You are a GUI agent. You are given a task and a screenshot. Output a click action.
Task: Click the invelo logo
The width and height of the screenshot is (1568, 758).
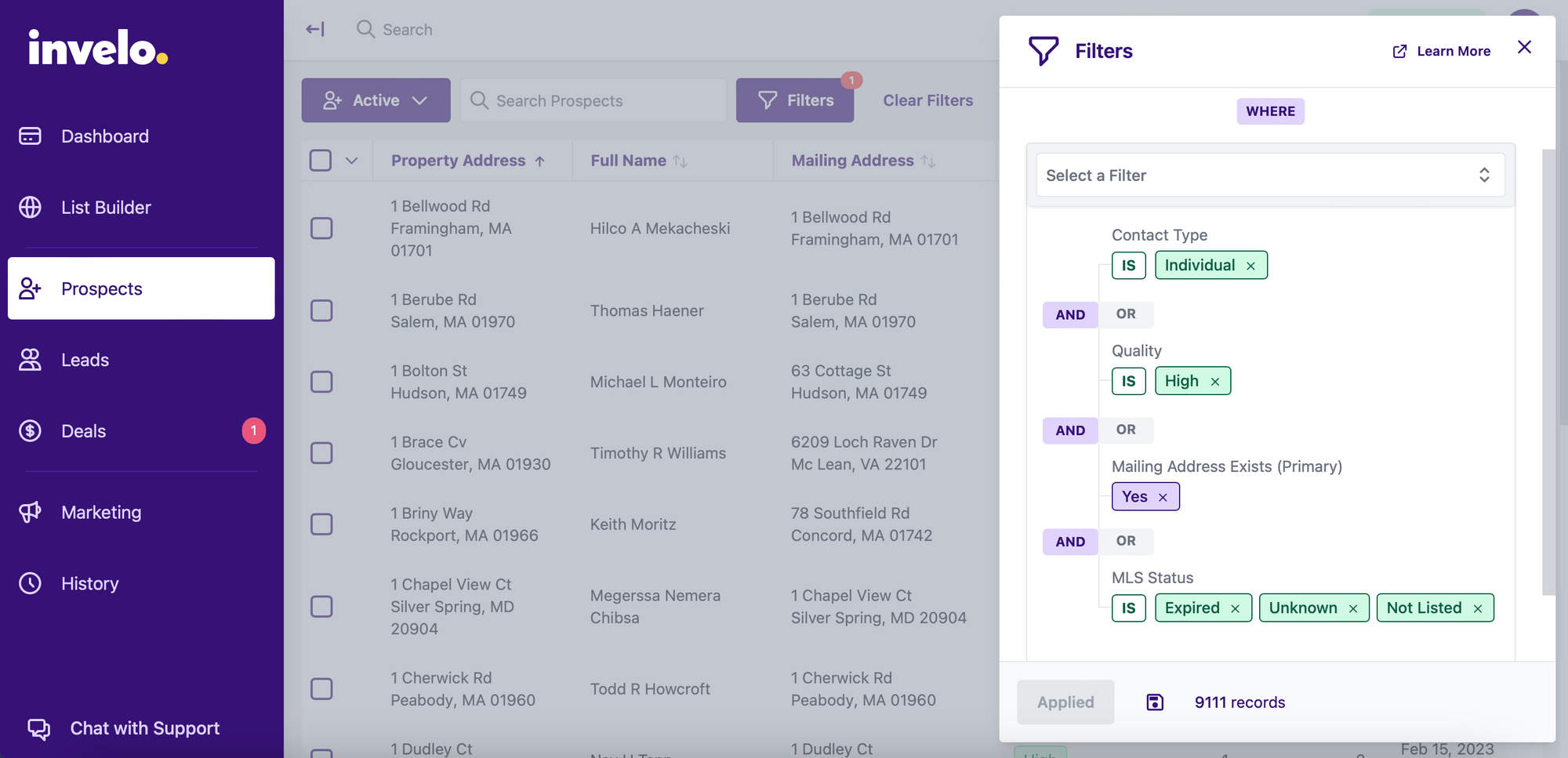coord(98,47)
